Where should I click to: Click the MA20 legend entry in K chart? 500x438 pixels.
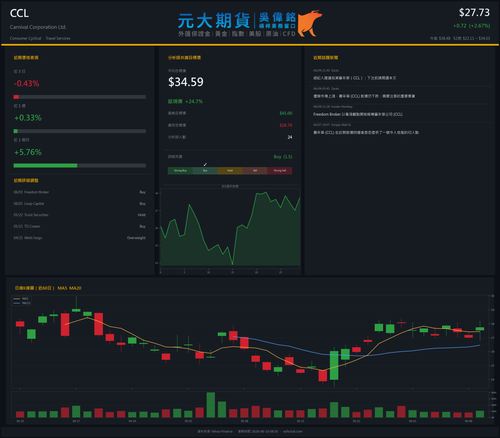(22, 303)
